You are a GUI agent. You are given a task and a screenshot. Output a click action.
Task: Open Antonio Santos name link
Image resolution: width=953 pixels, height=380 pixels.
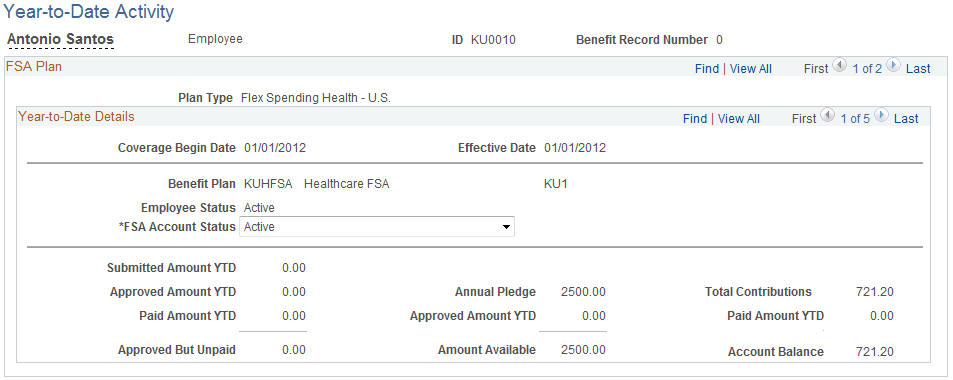pos(60,40)
